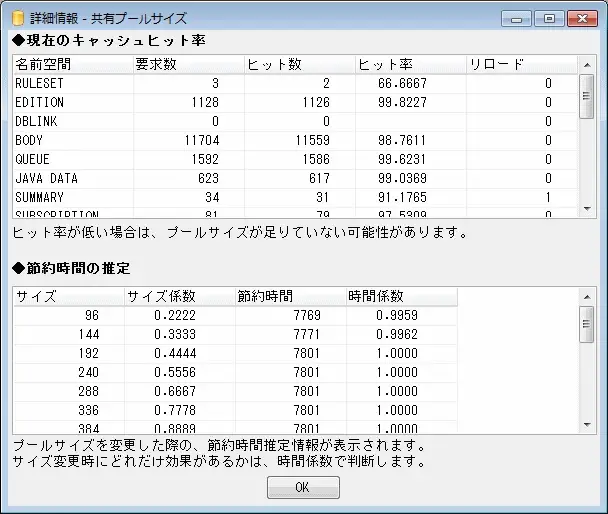Click the サイズ係数 column header
Image resolution: width=608 pixels, height=514 pixels.
point(178,297)
